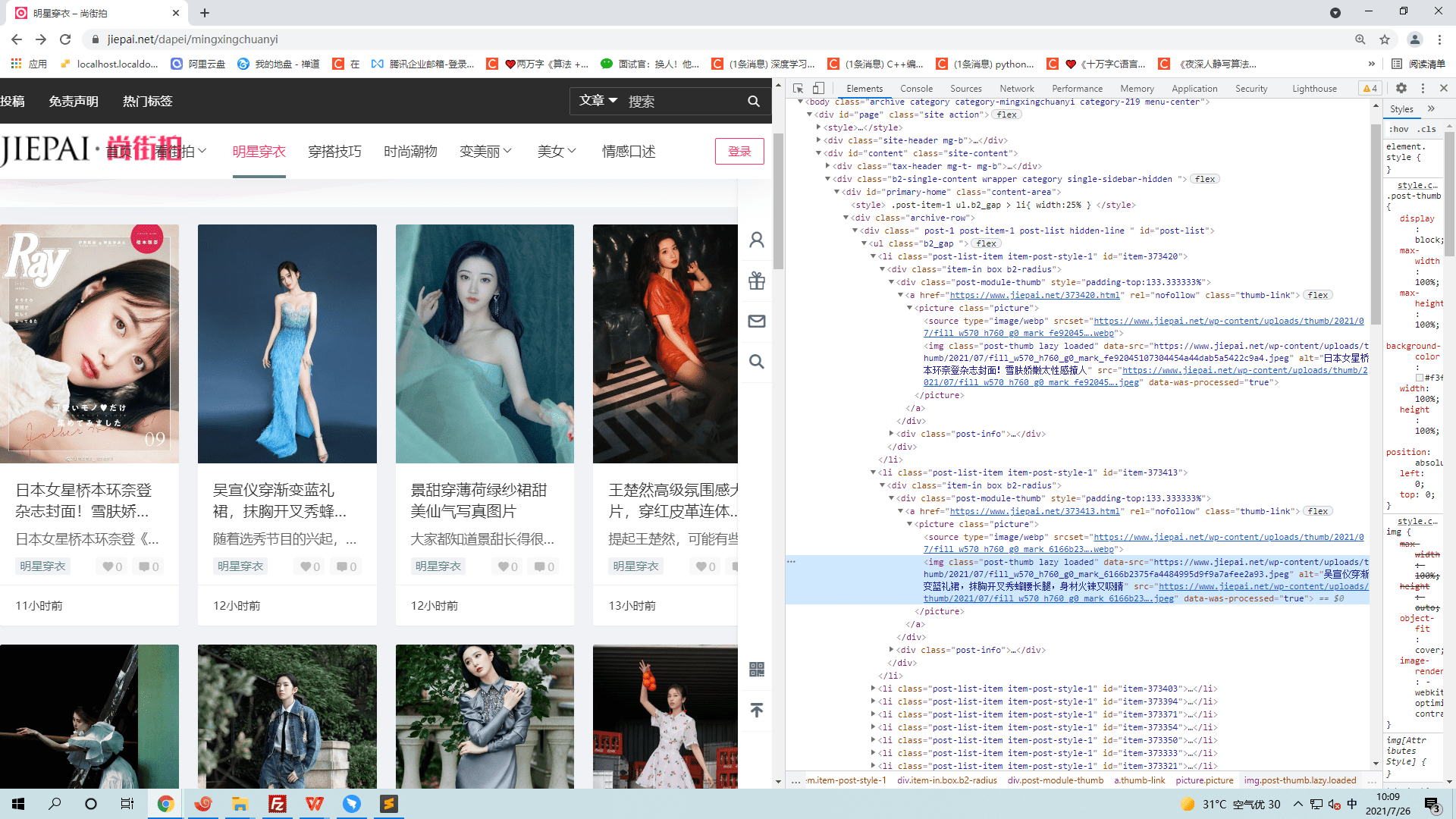Expand the 变美丽 navigation menu

pyautogui.click(x=485, y=152)
